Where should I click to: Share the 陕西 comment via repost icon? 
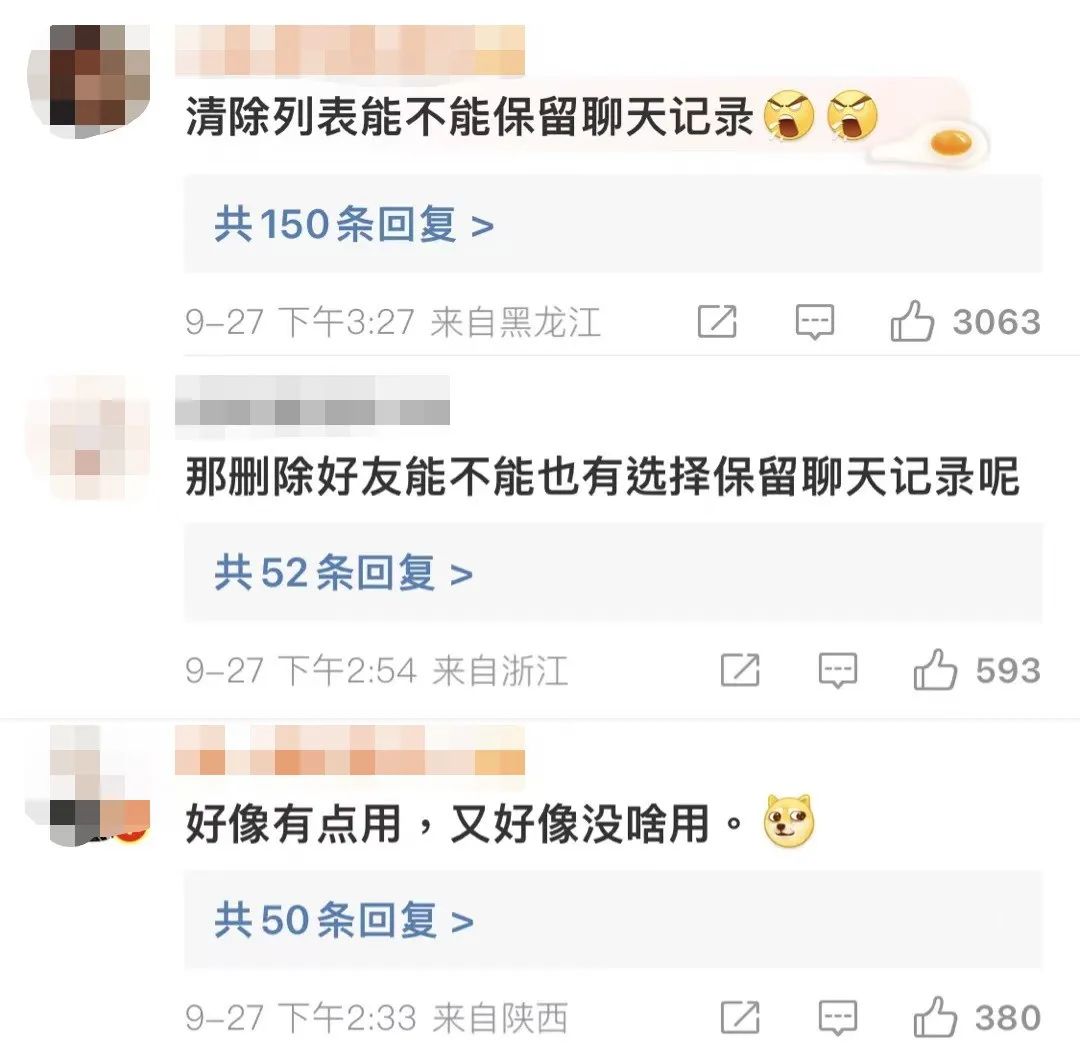click(x=740, y=1017)
